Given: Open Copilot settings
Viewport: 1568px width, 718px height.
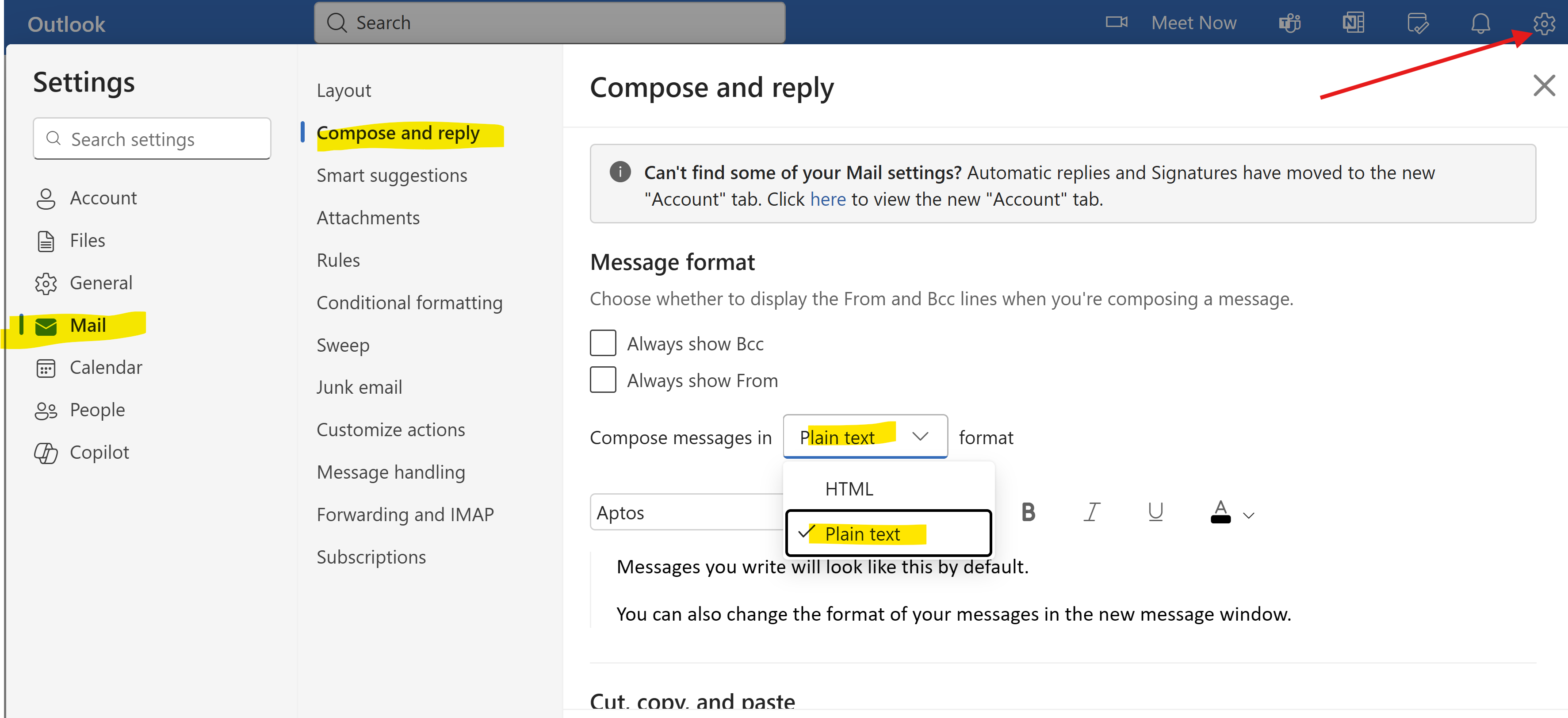Looking at the screenshot, I should click(x=99, y=452).
